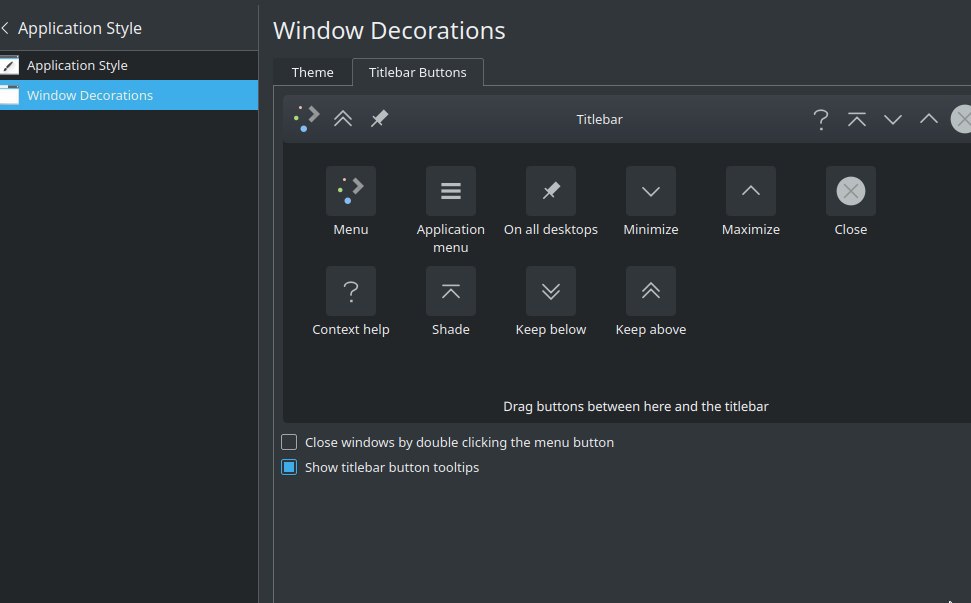This screenshot has width=971, height=603.
Task: Select the Close button in the grid
Action: pyautogui.click(x=851, y=191)
